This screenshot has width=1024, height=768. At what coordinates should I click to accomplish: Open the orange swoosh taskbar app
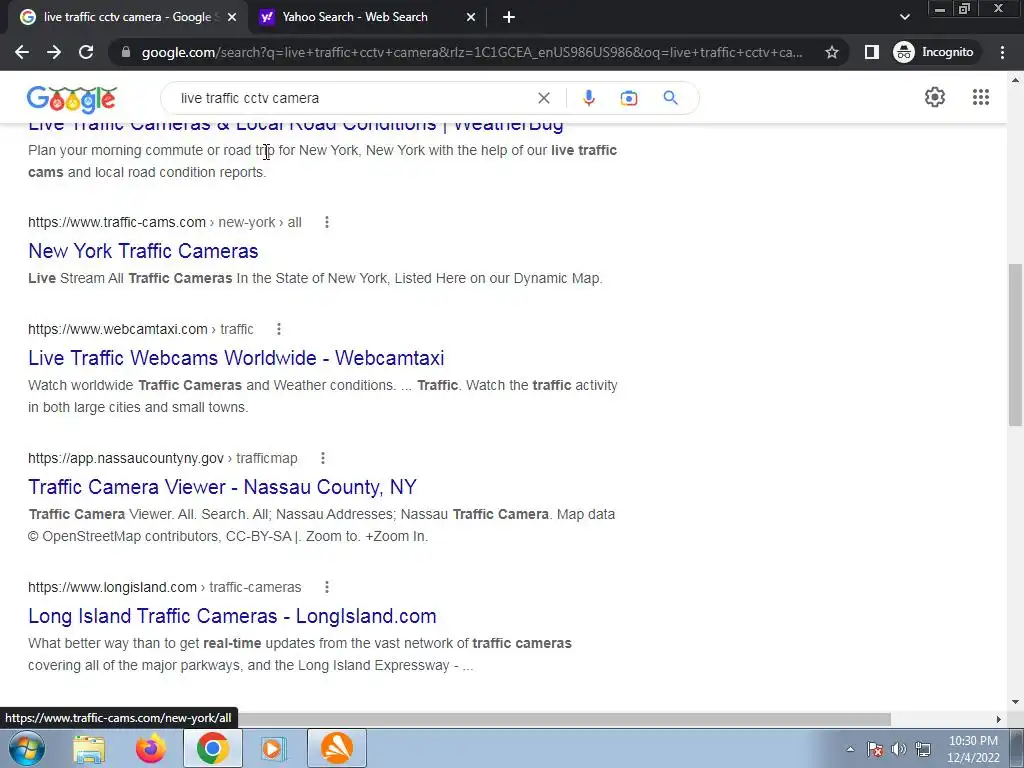coord(336,748)
